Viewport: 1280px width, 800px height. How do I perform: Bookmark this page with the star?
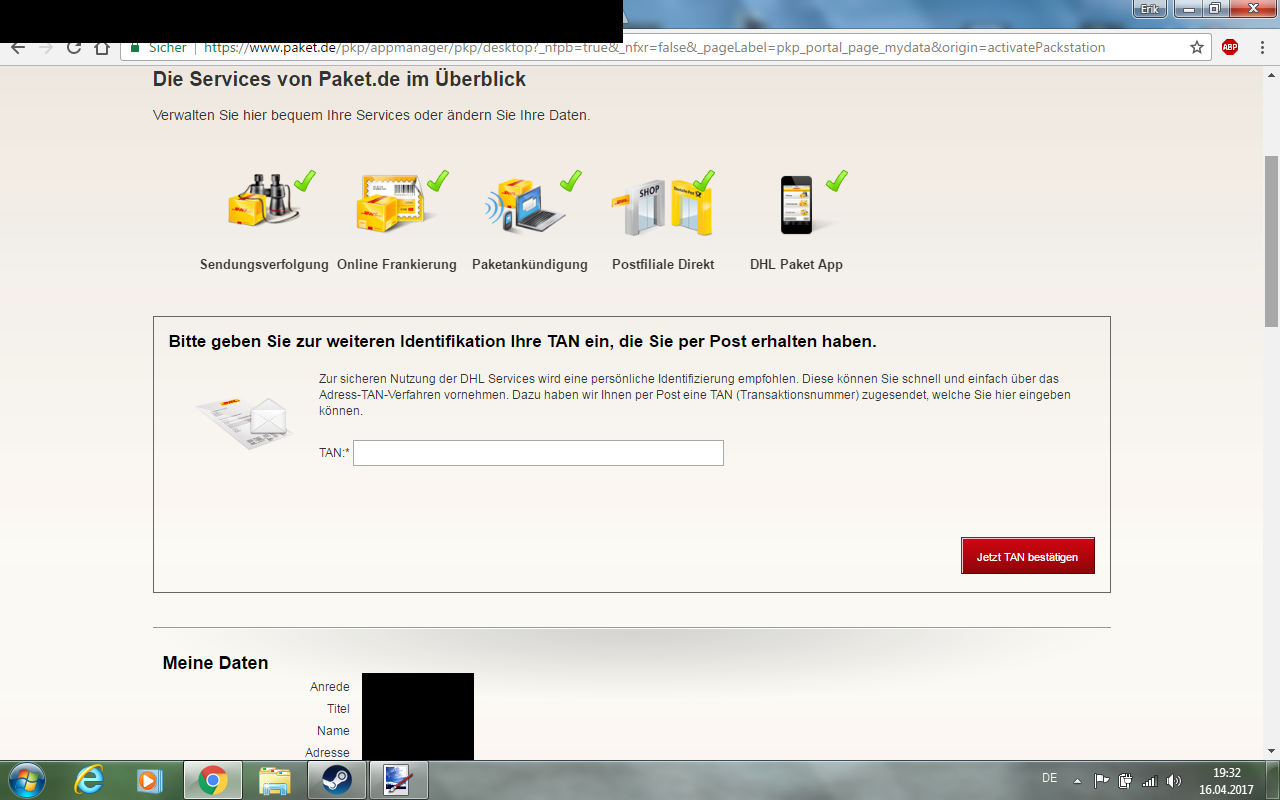(1197, 47)
